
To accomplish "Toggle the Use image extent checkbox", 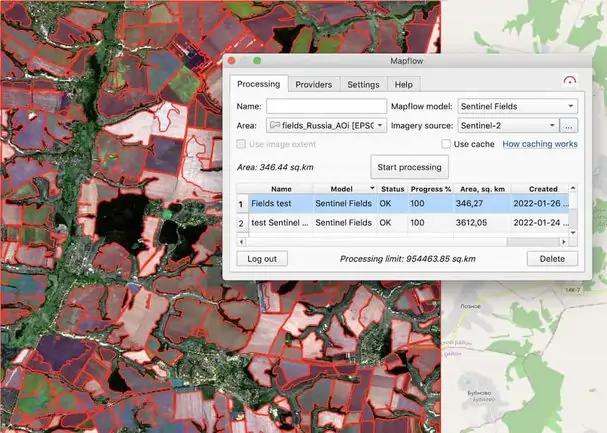I will coord(241,144).
